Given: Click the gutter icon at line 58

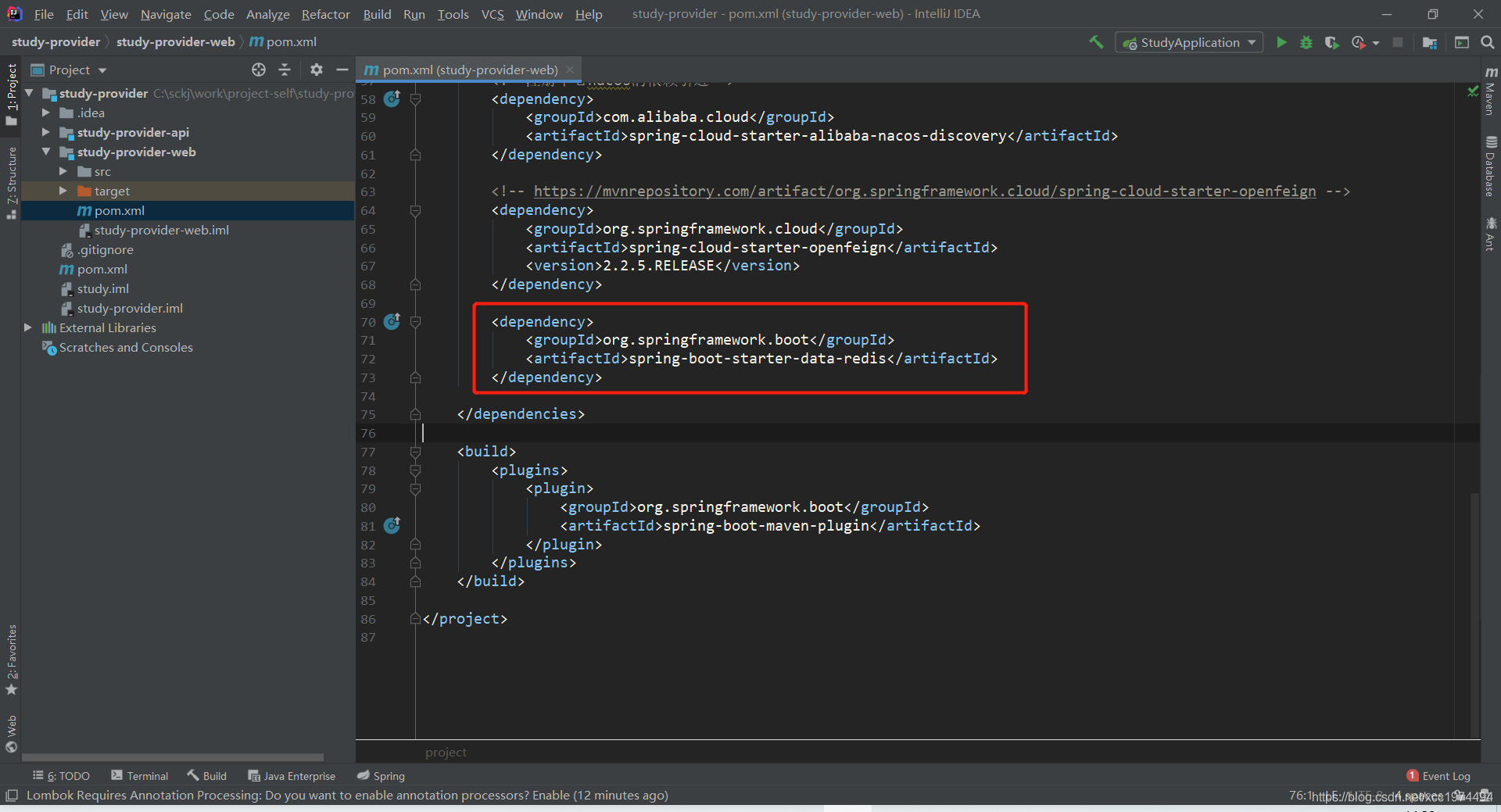Looking at the screenshot, I should tap(392, 98).
